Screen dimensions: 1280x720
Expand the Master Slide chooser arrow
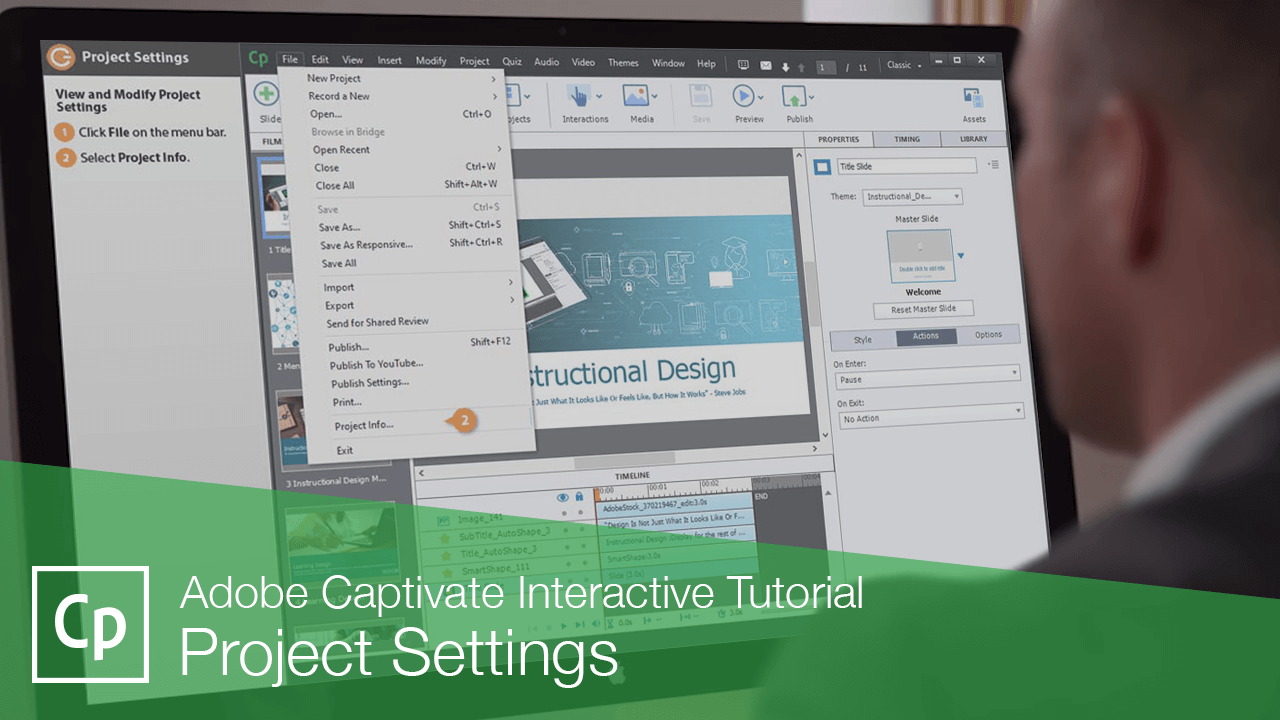(961, 256)
